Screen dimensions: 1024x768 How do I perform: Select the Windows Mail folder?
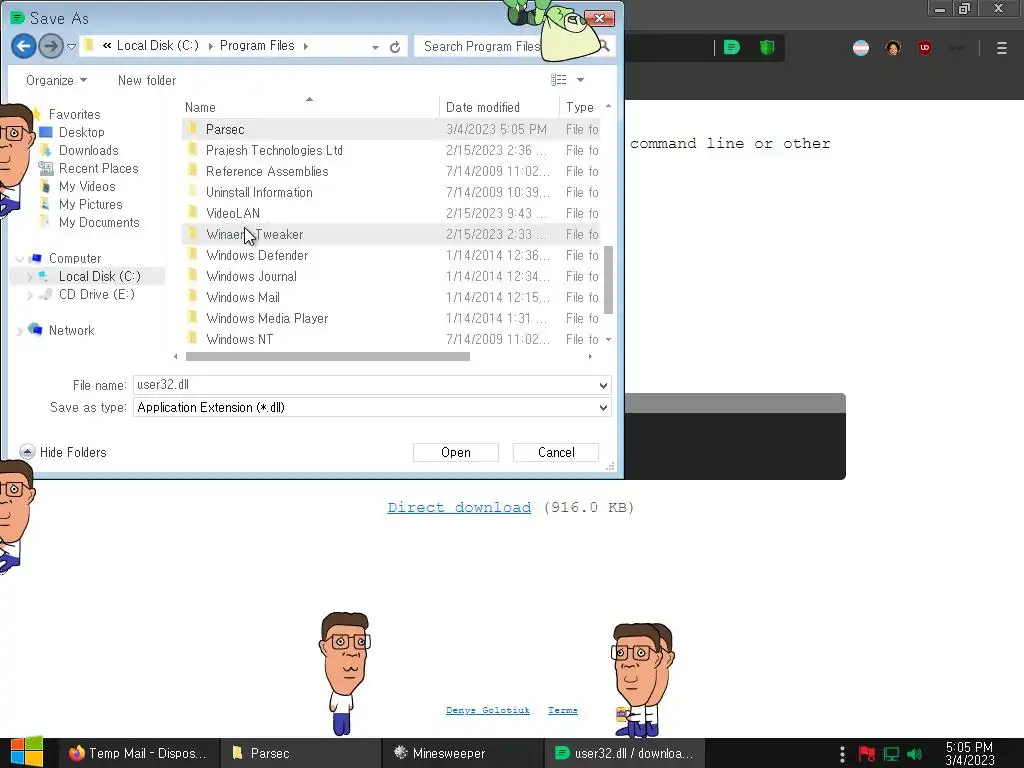242,297
